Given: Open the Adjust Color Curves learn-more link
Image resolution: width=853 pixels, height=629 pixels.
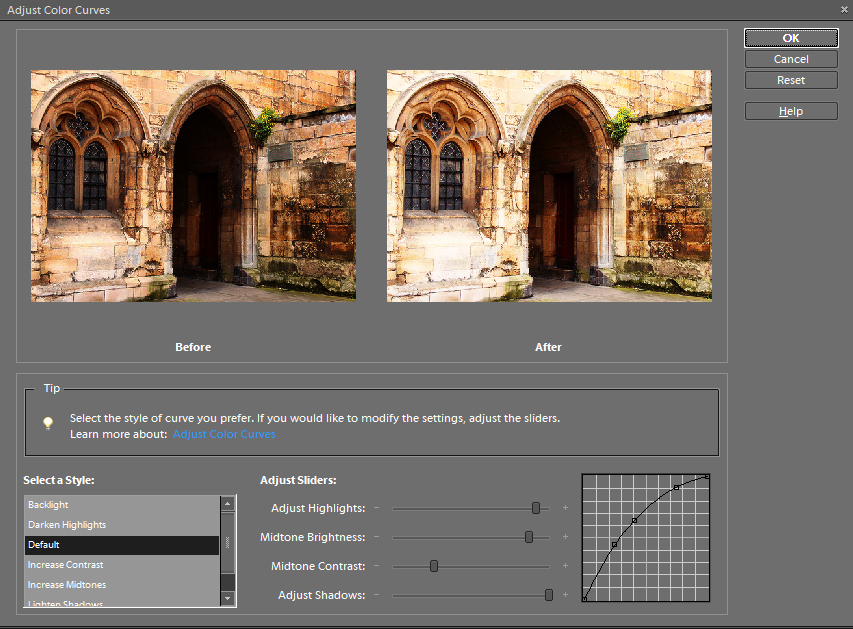Looking at the screenshot, I should [x=224, y=434].
